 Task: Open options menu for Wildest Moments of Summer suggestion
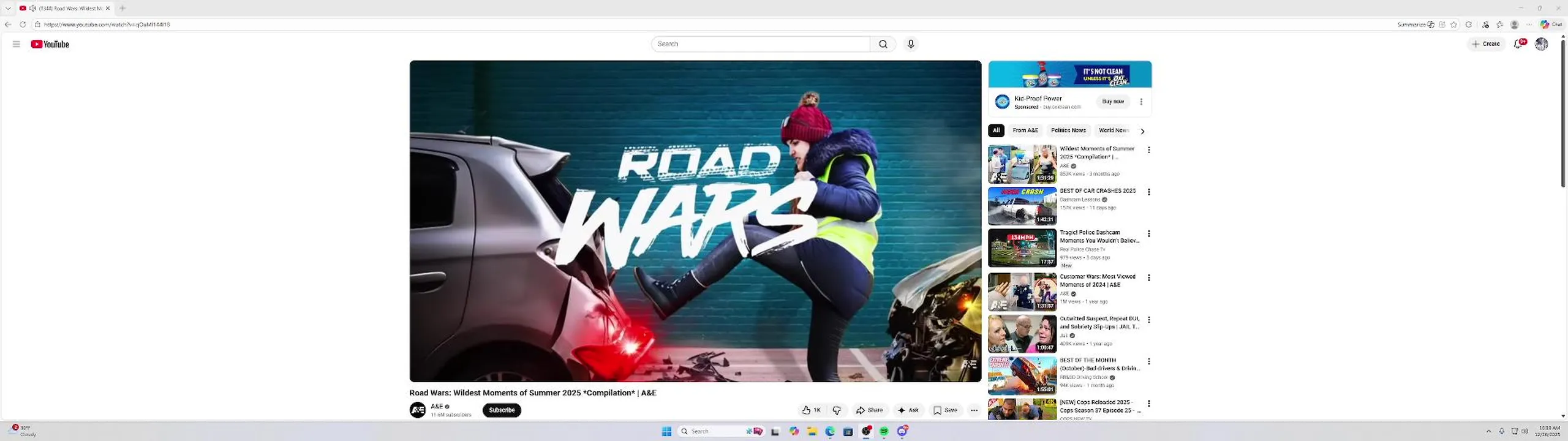tap(1148, 149)
